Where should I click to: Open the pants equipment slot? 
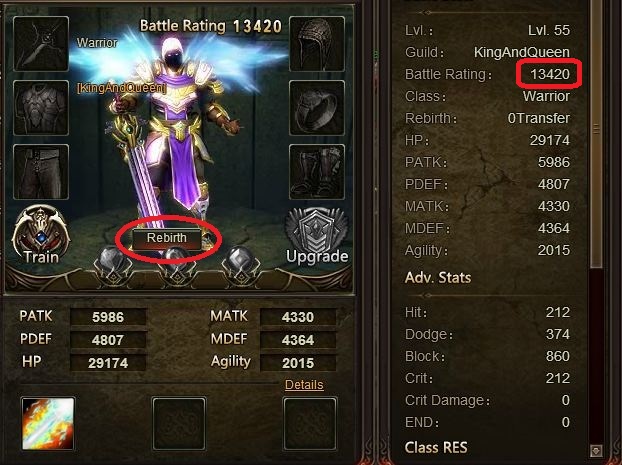click(x=41, y=172)
